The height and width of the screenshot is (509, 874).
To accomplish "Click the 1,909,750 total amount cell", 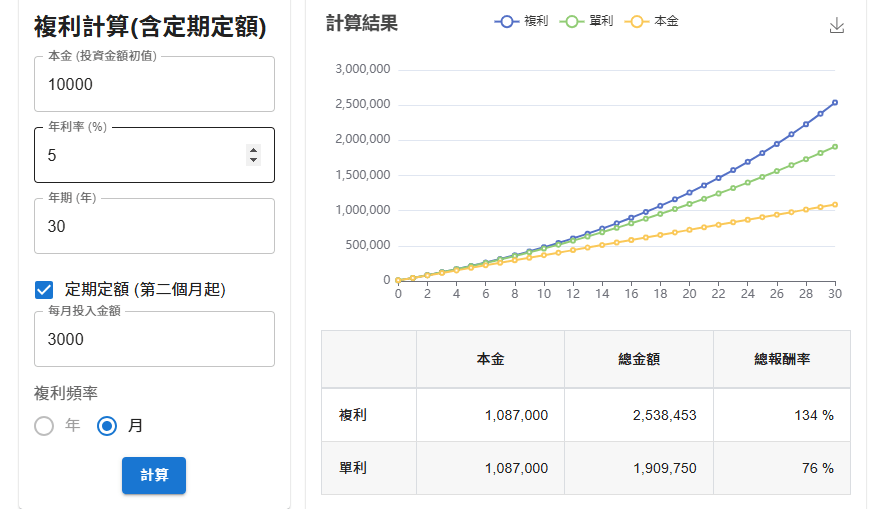I will coord(639,468).
